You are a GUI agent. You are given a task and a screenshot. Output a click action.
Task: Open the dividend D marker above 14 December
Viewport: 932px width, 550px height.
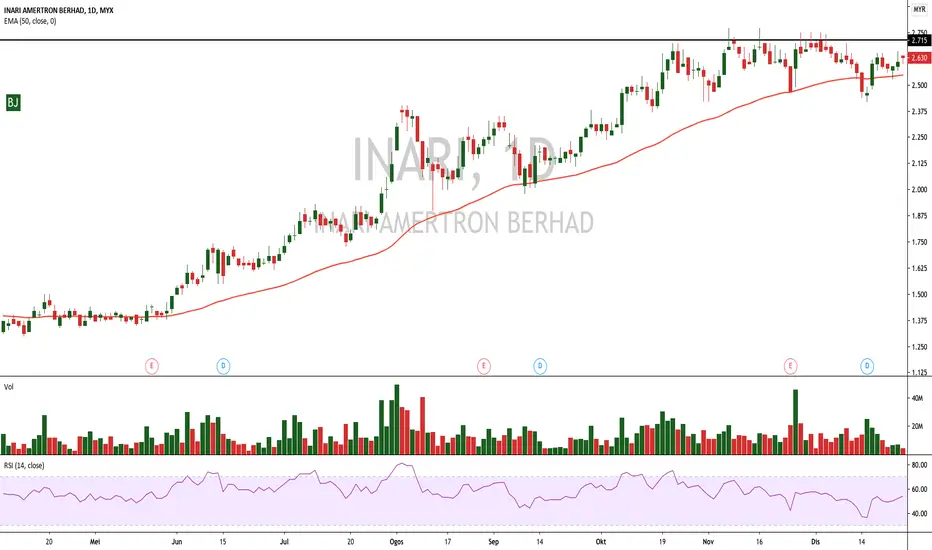[867, 366]
